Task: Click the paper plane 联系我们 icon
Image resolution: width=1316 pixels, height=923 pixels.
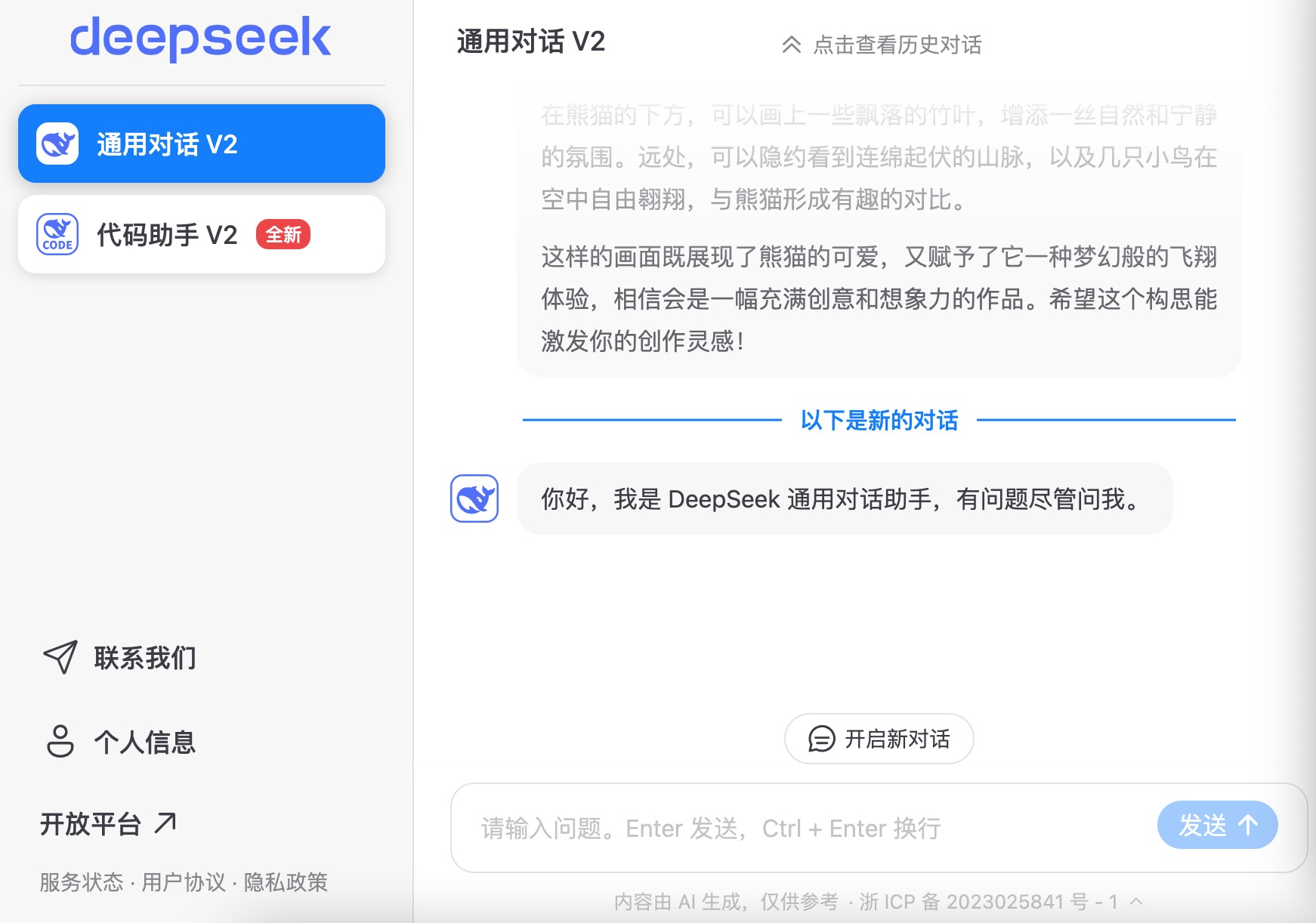Action: [60, 657]
